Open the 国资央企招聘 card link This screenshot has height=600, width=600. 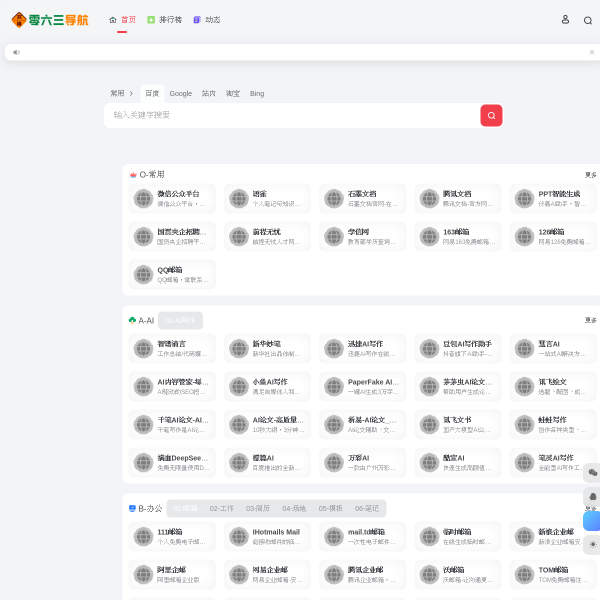(172, 236)
